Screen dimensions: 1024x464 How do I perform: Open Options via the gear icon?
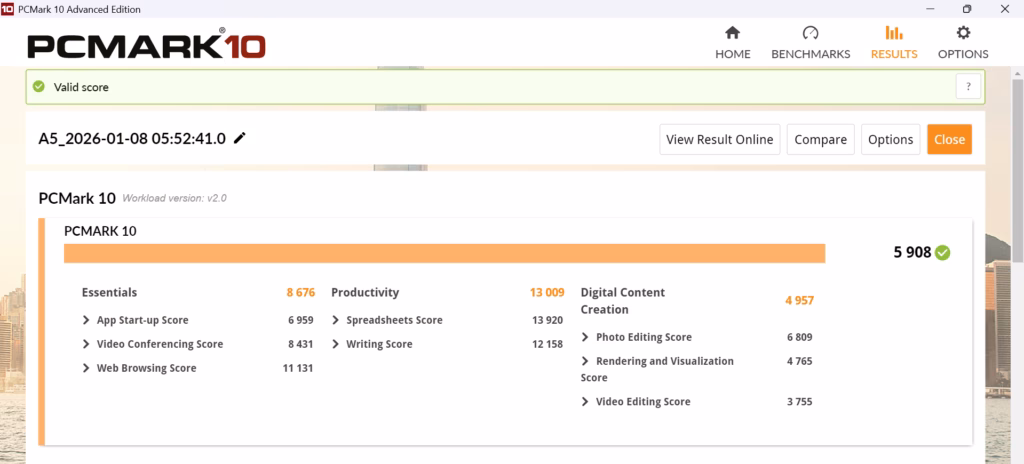pyautogui.click(x=963, y=33)
